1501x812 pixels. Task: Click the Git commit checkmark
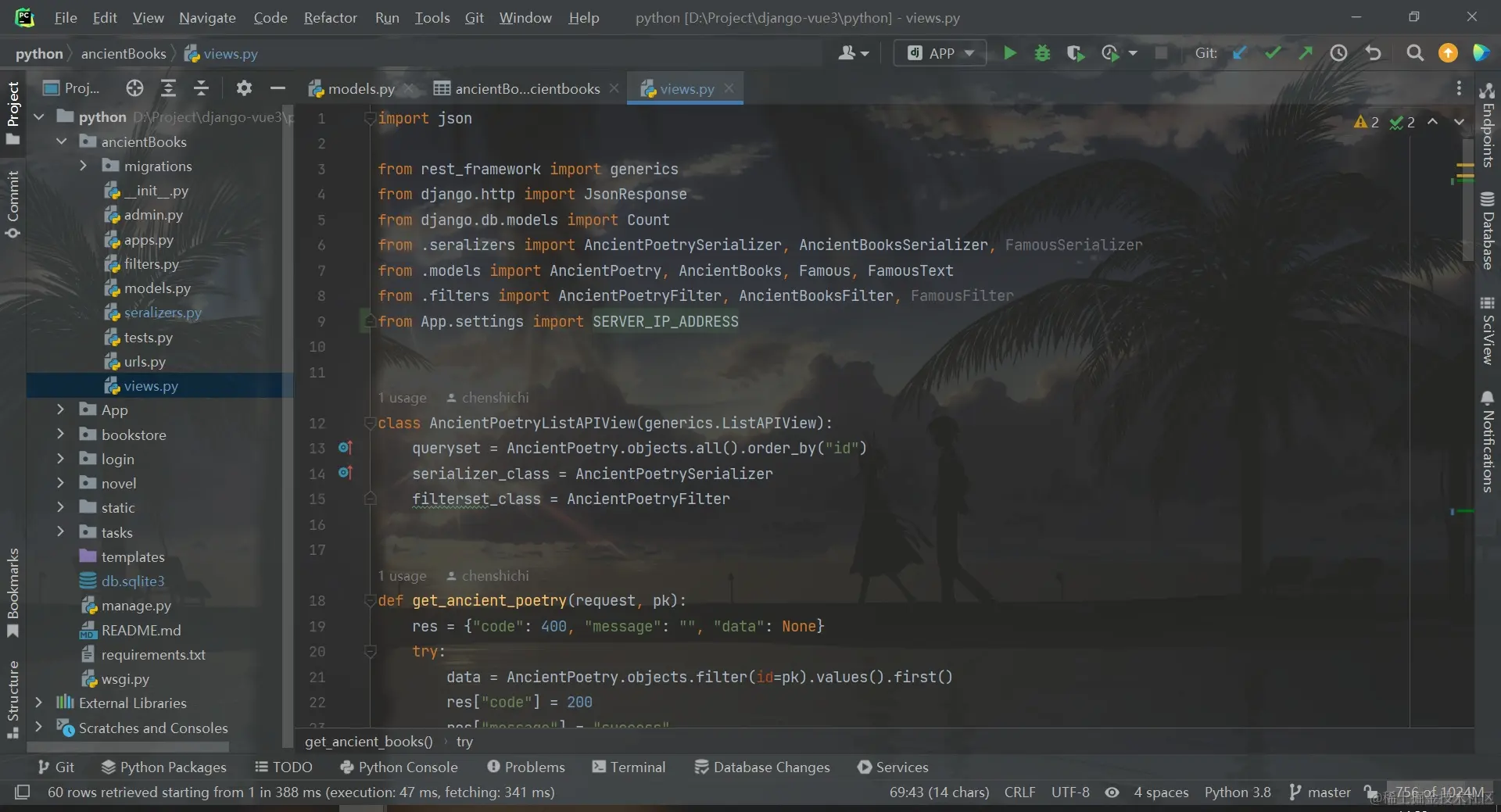click(x=1273, y=53)
